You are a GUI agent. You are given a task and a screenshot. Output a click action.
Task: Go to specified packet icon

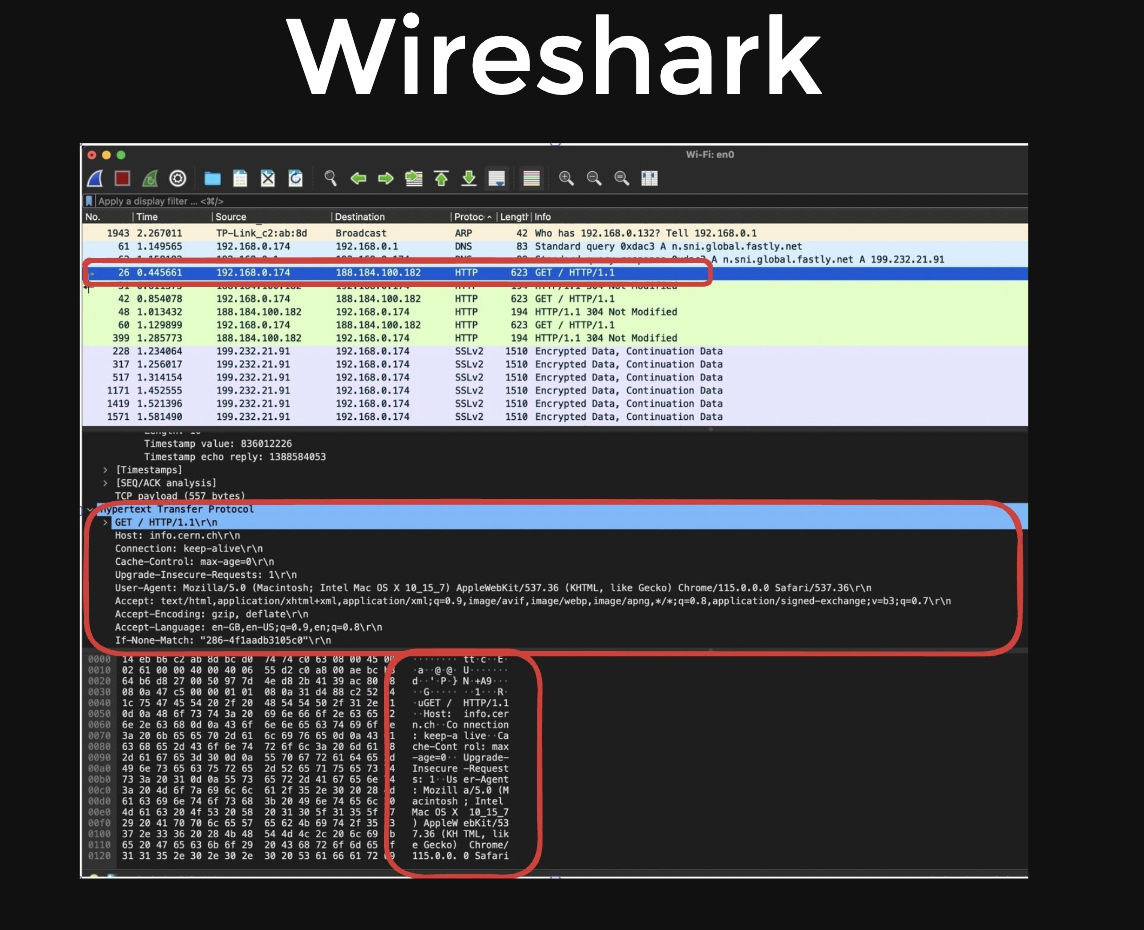414,179
